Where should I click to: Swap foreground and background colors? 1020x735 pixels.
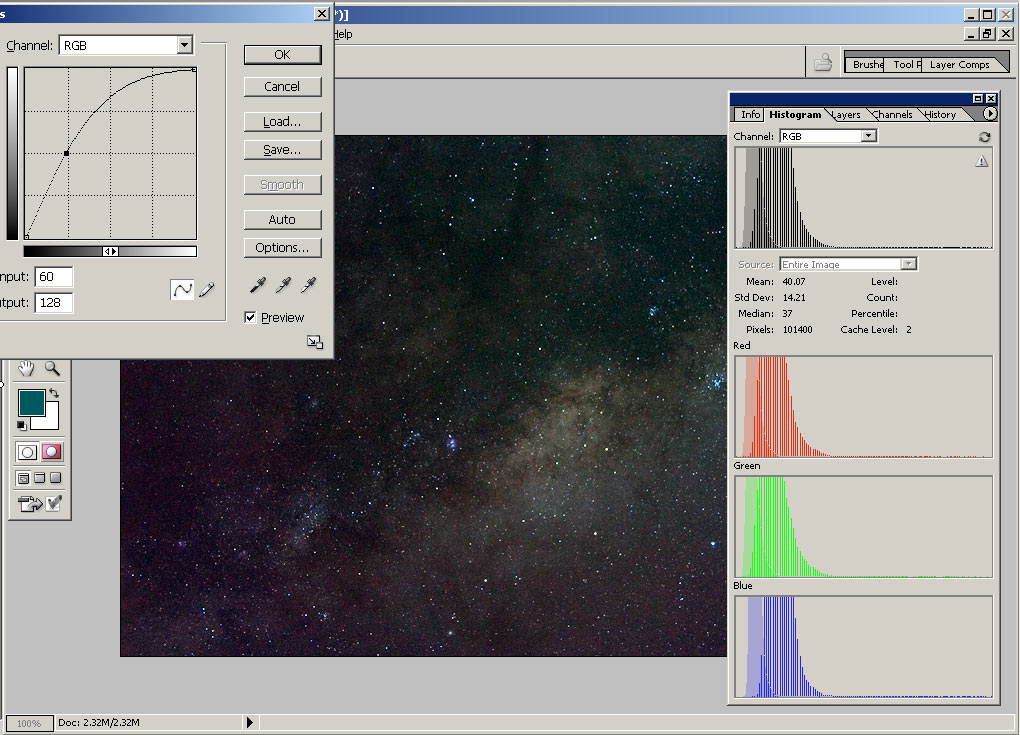point(54,394)
